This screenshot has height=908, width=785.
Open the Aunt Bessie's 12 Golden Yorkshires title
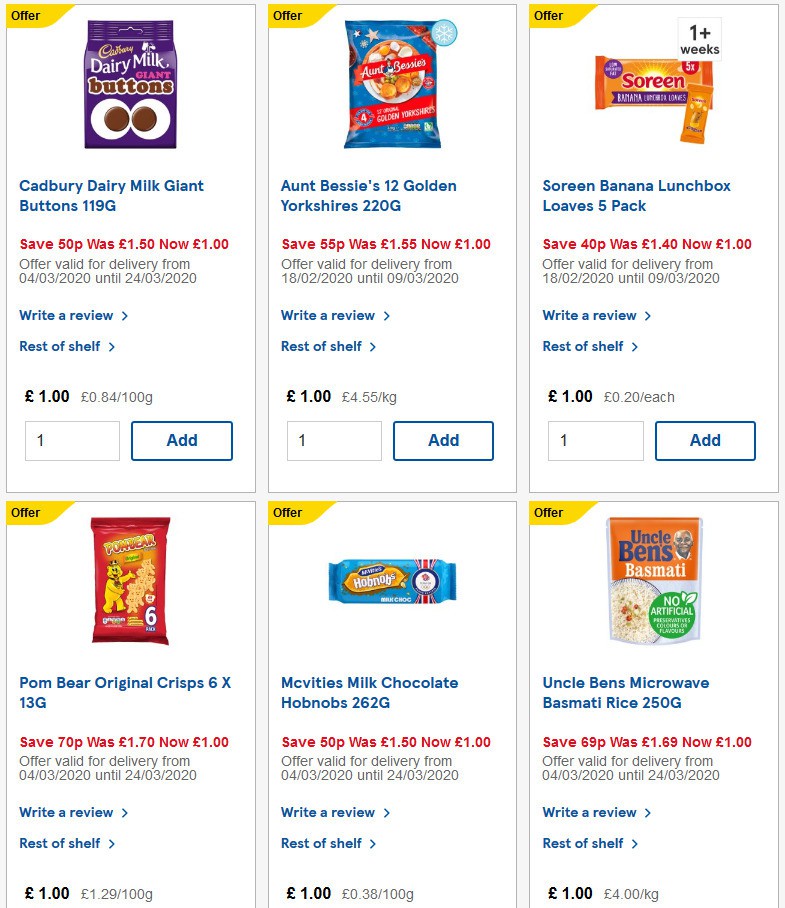pos(368,195)
